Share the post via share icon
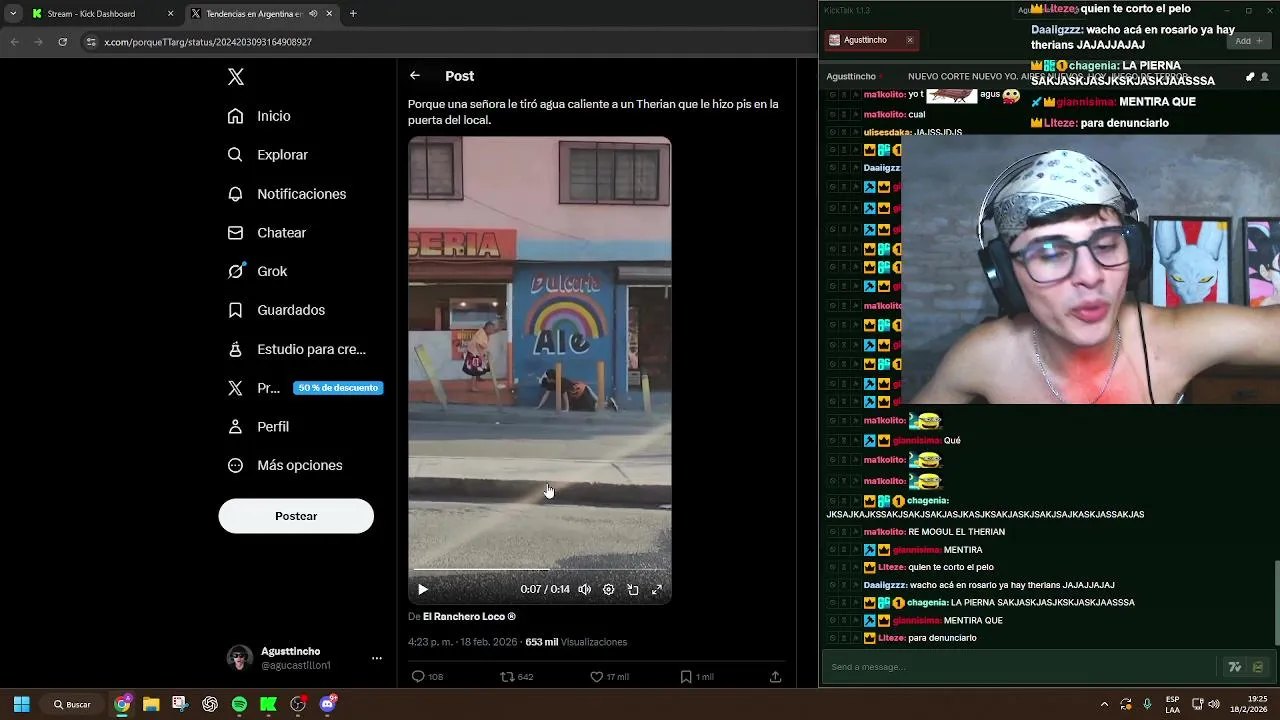This screenshot has width=1280, height=720. [775, 677]
